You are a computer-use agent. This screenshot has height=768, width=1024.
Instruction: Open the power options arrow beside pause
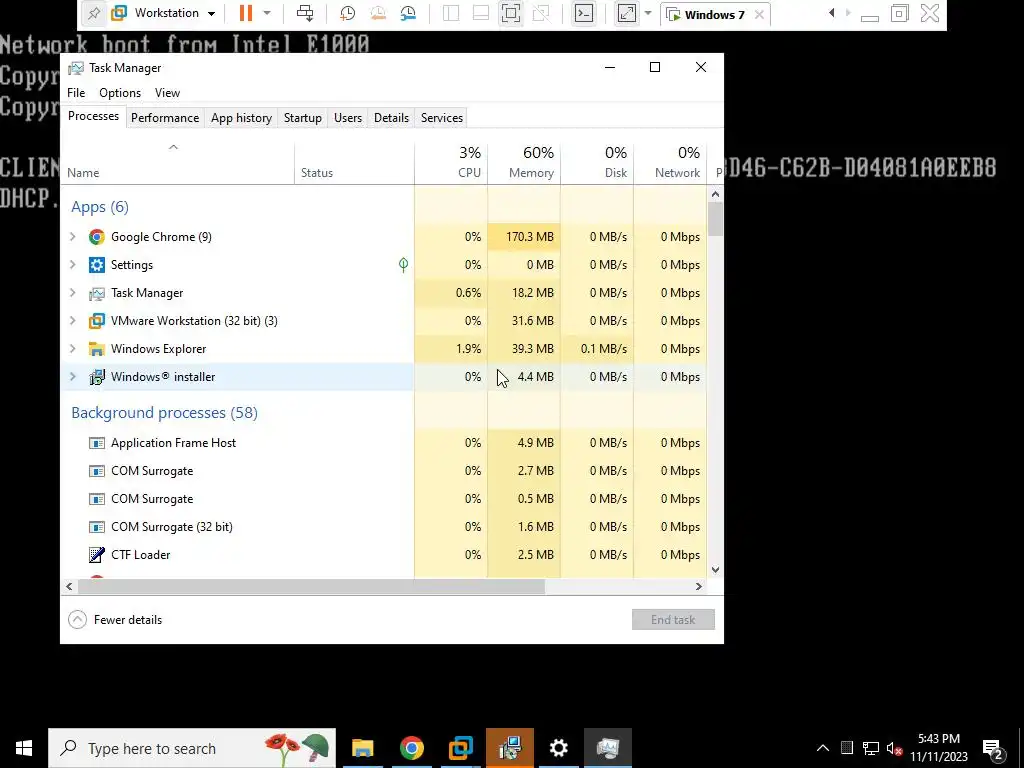tap(266, 13)
